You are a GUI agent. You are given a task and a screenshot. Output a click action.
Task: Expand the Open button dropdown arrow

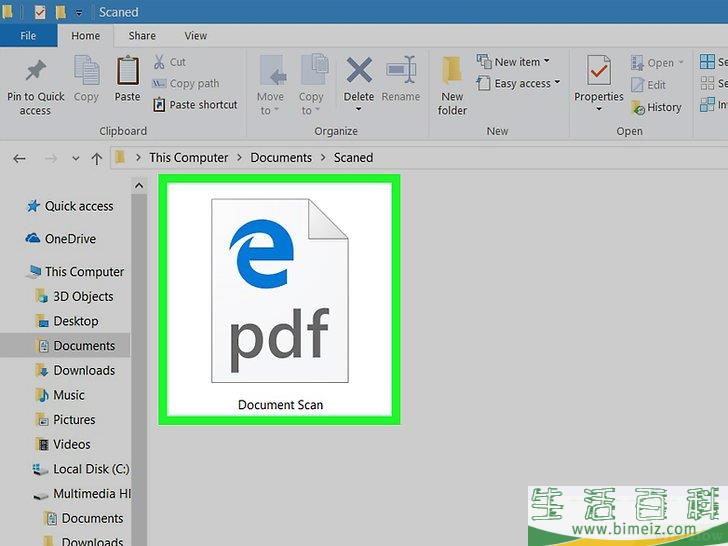[681, 62]
